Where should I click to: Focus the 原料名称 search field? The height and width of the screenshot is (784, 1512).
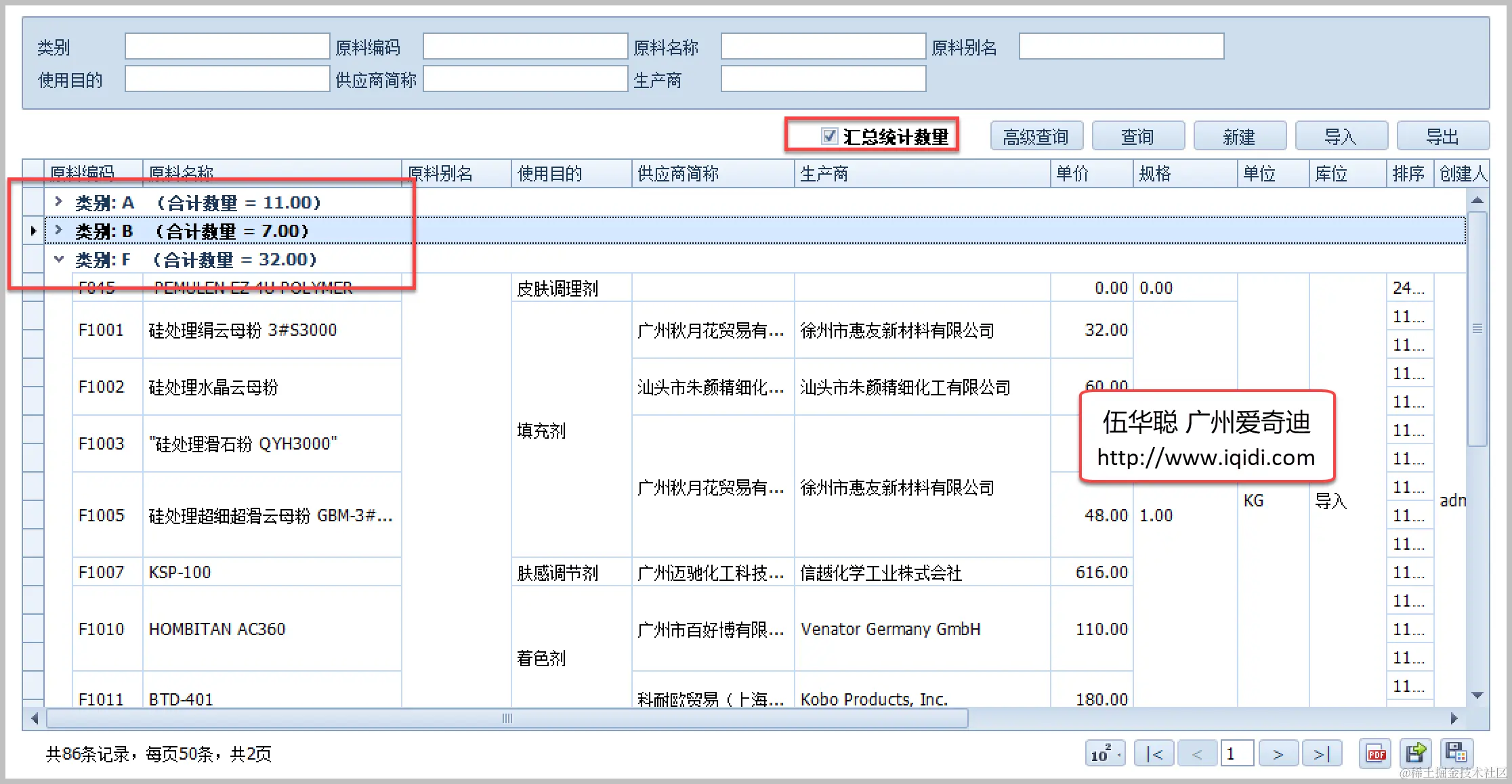tap(823, 47)
